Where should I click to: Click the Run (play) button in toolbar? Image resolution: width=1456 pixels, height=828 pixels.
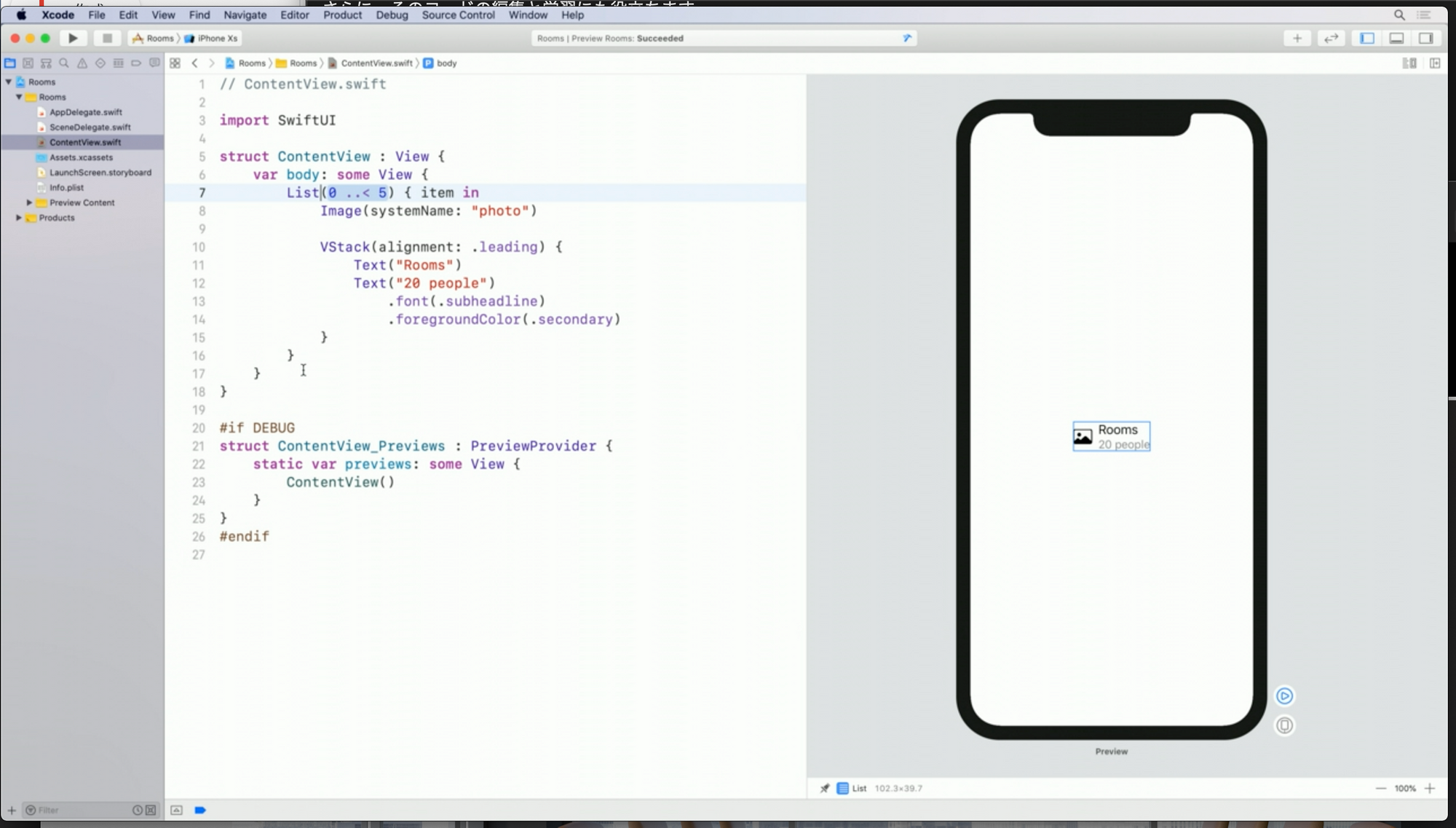point(73,38)
